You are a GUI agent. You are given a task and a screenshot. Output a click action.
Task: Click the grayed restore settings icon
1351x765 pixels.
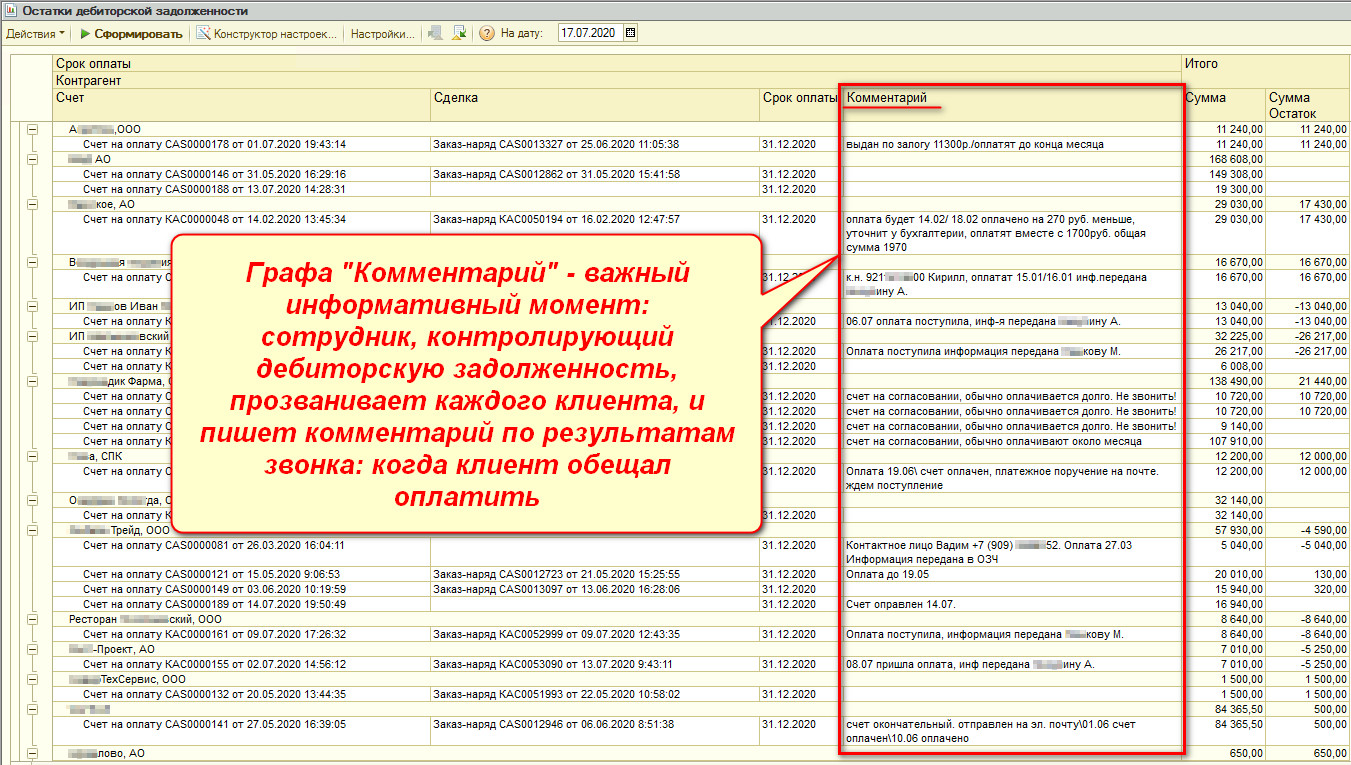[436, 33]
